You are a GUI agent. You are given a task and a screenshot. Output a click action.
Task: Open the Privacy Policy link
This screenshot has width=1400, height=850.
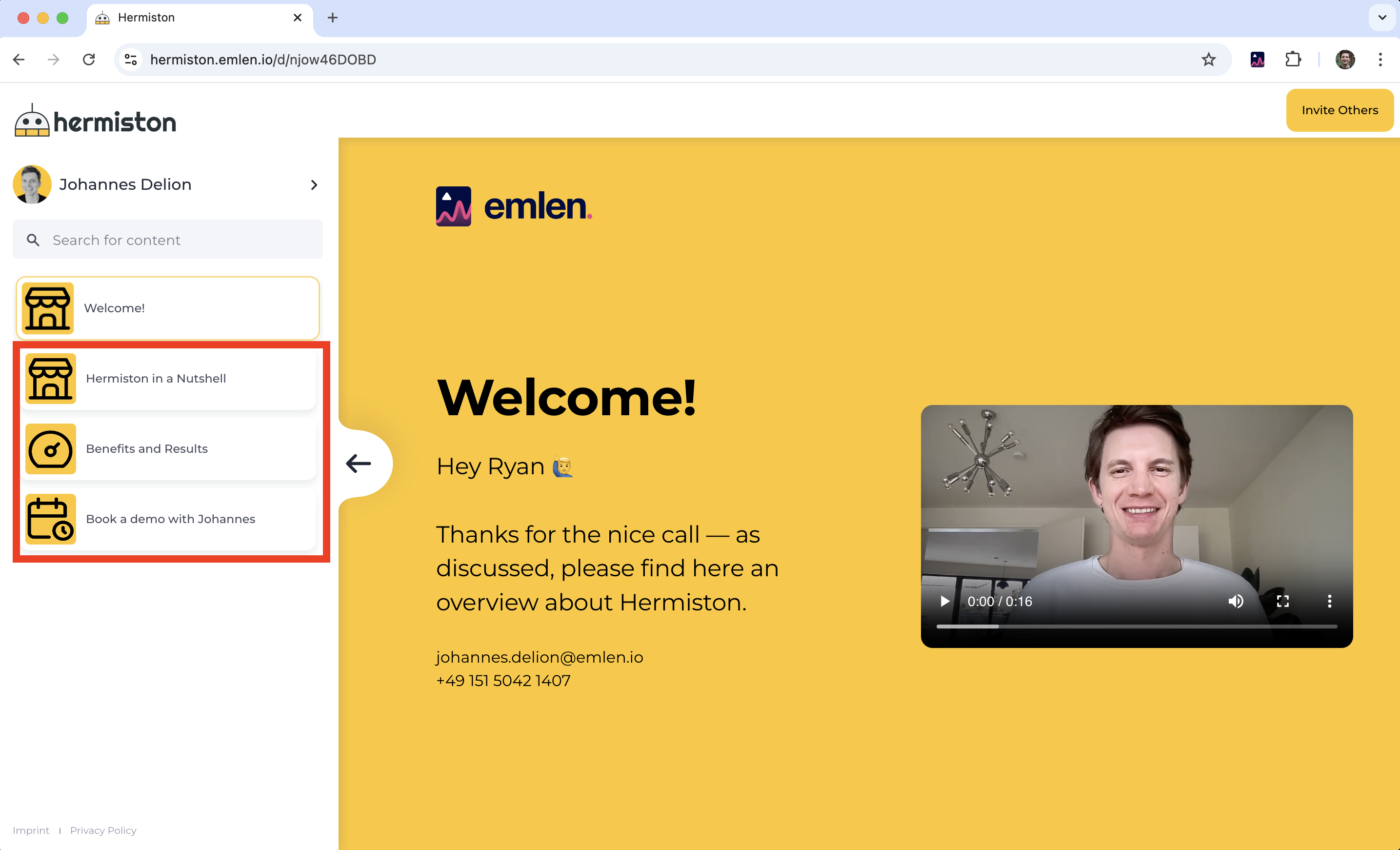click(x=103, y=830)
